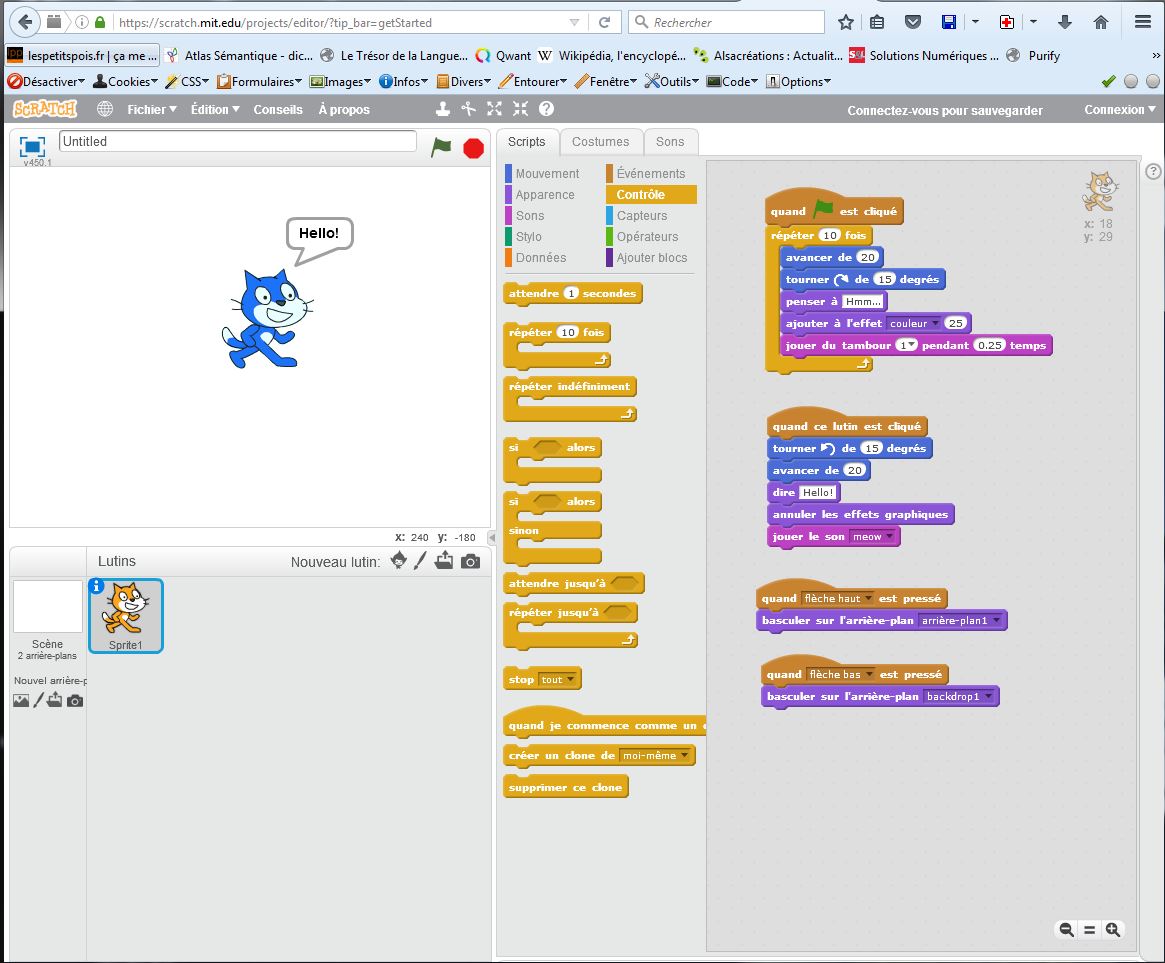Choose new sprite from library icon
1165x963 pixels.
coord(399,561)
